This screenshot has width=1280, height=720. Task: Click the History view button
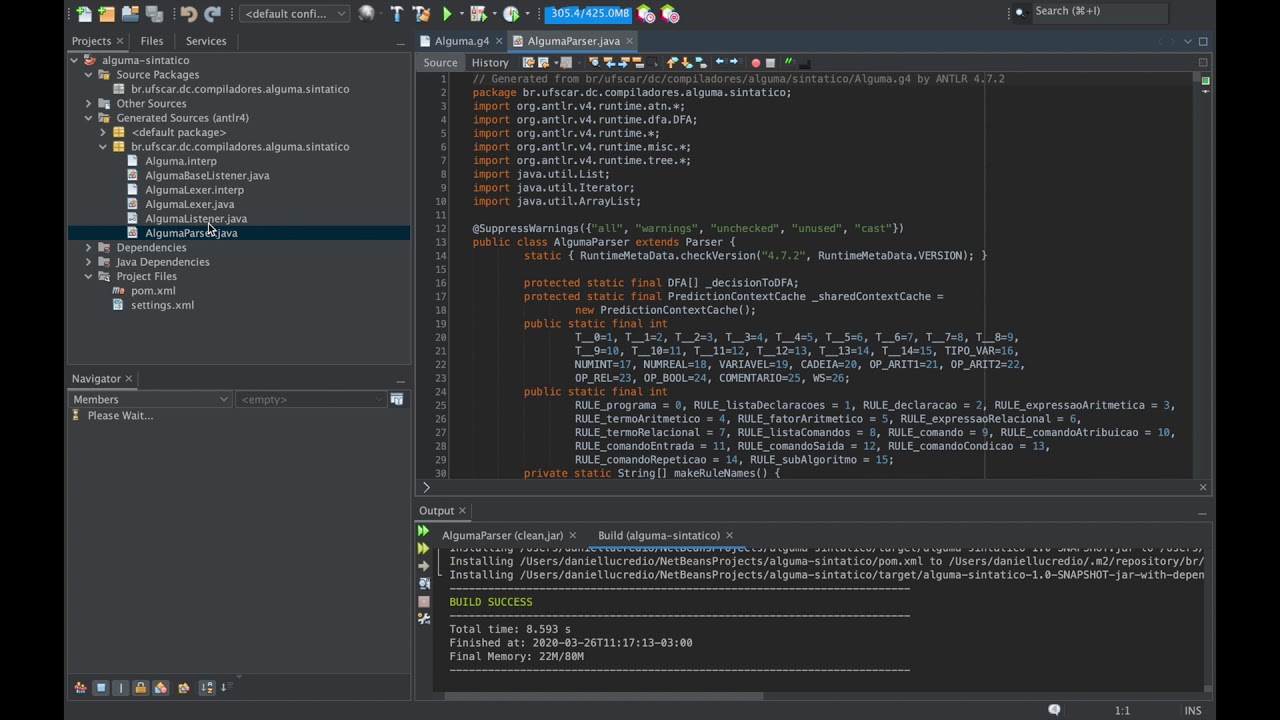(x=490, y=63)
